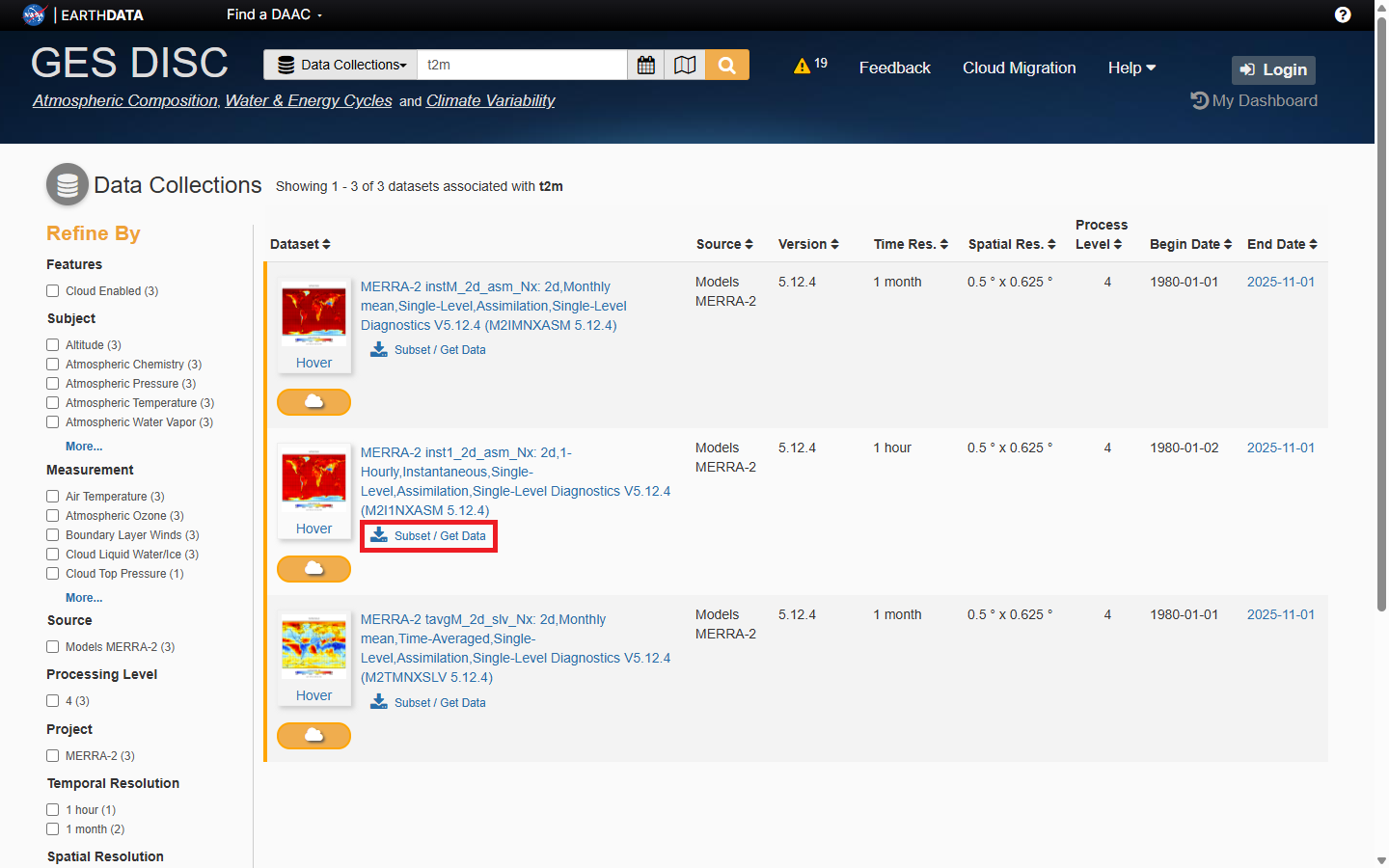Expand More under Measurement filters
Viewport: 1389px width, 868px height.
coord(84,598)
